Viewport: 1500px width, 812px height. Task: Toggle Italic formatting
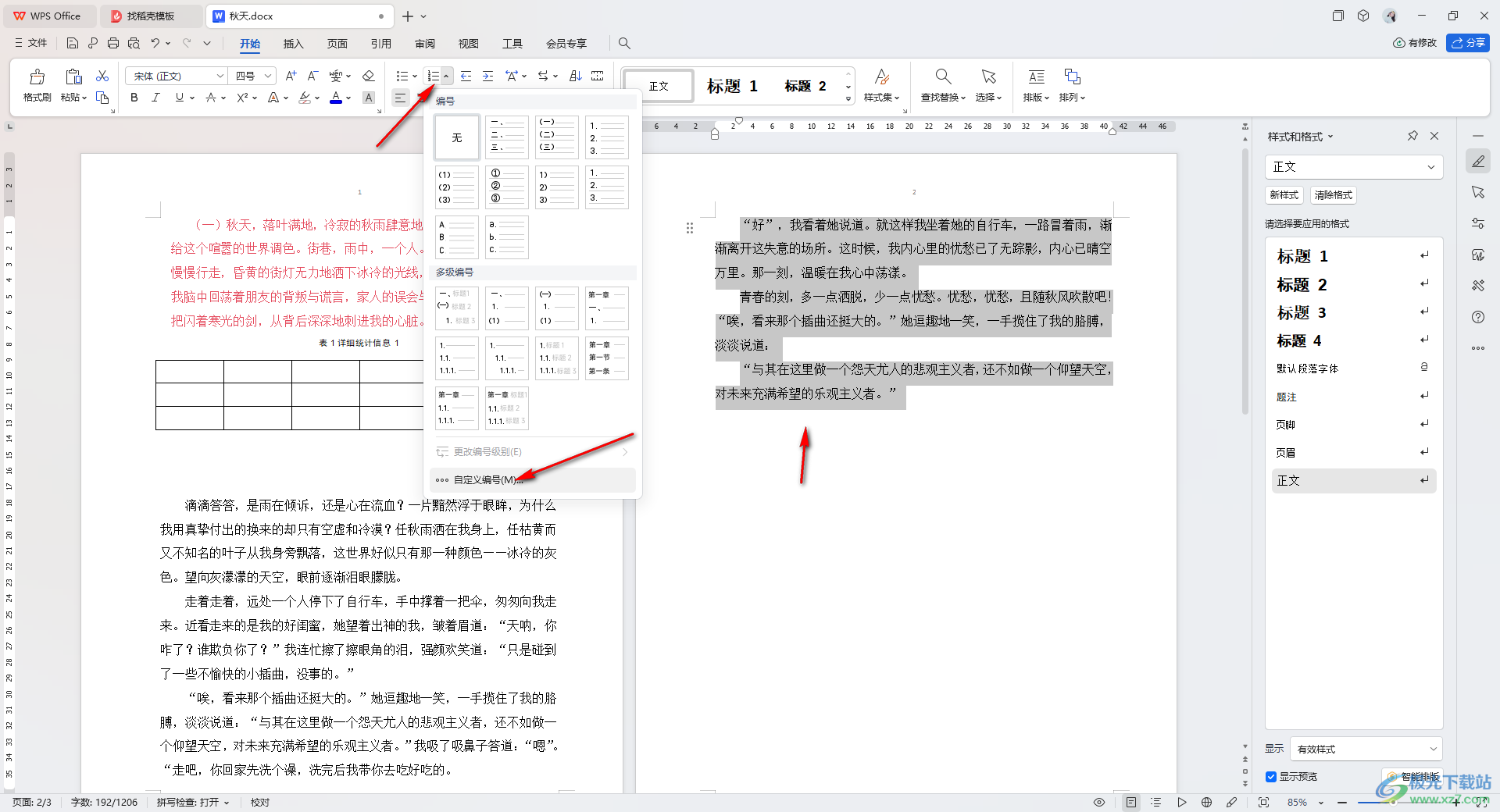click(x=155, y=98)
